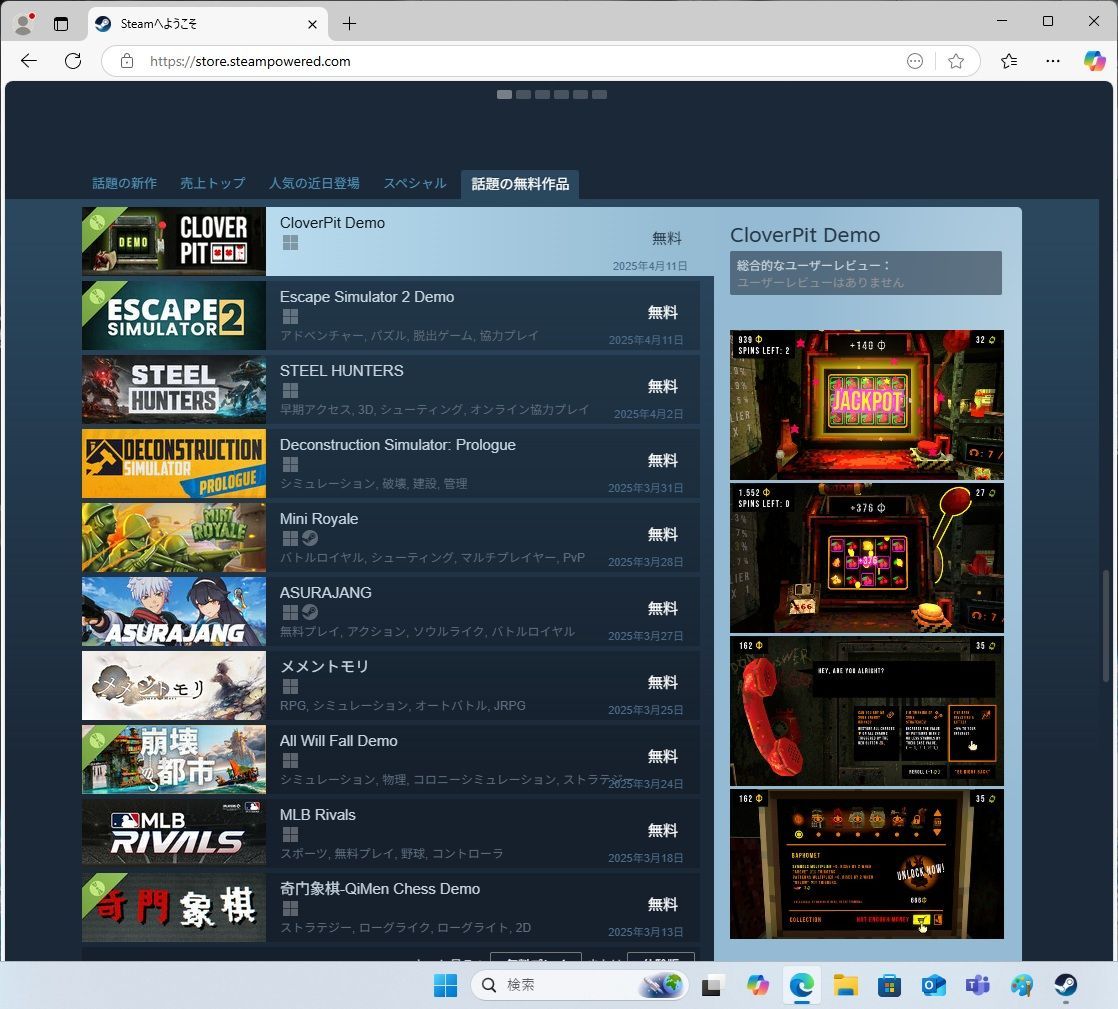The image size is (1118, 1009).
Task: Click Windows icon under メメントモリ
Action: (x=290, y=687)
